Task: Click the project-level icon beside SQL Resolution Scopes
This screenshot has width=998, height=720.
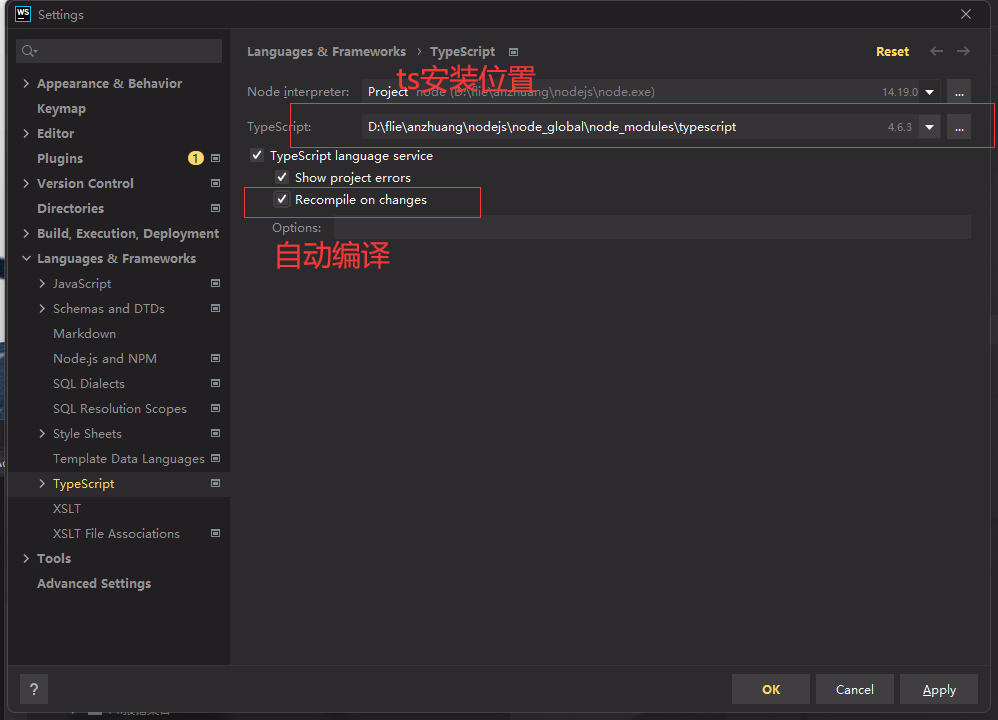Action: pyautogui.click(x=216, y=408)
